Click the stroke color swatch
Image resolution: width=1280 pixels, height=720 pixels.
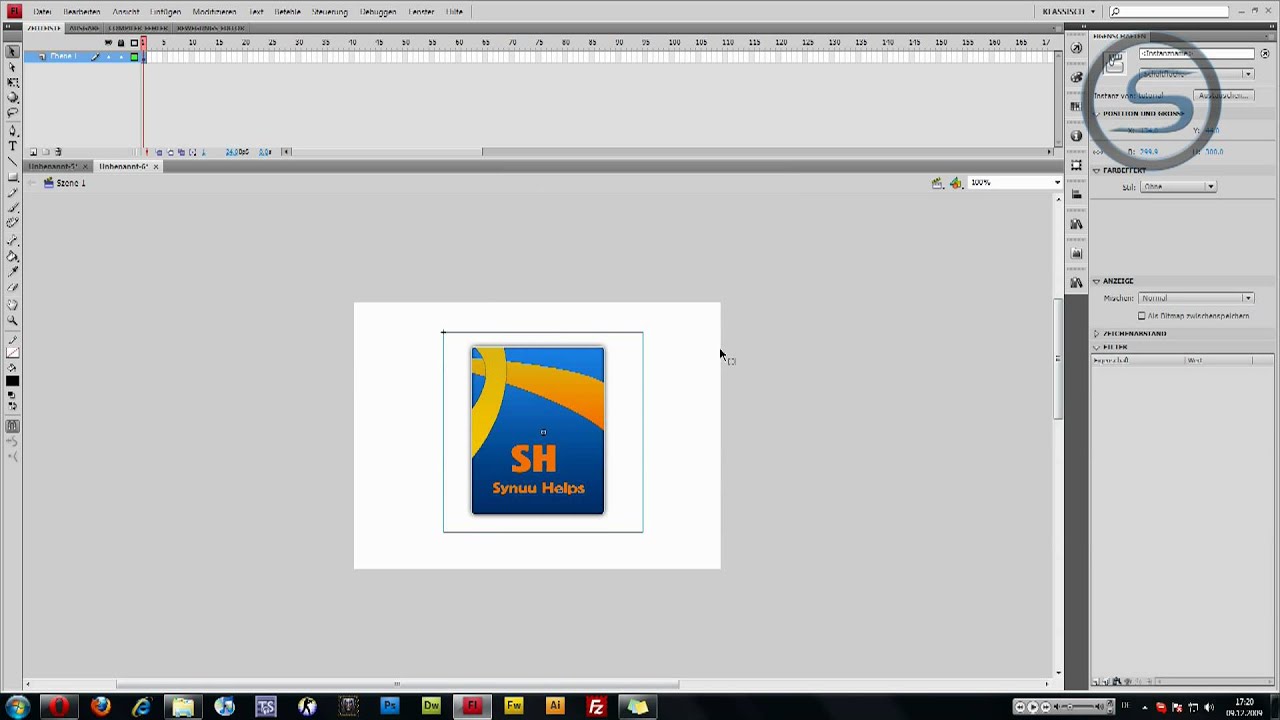click(x=13, y=352)
